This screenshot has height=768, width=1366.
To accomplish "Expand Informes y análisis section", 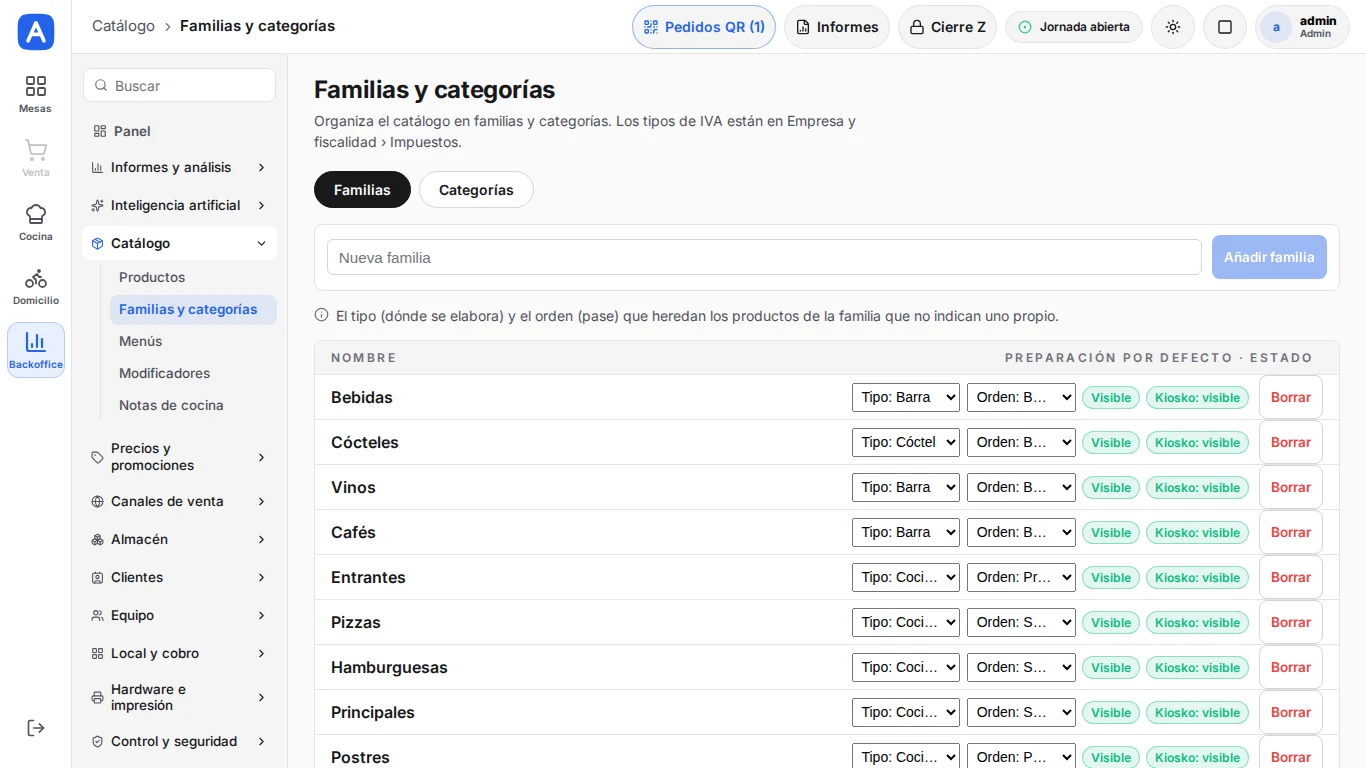I will tap(179, 167).
